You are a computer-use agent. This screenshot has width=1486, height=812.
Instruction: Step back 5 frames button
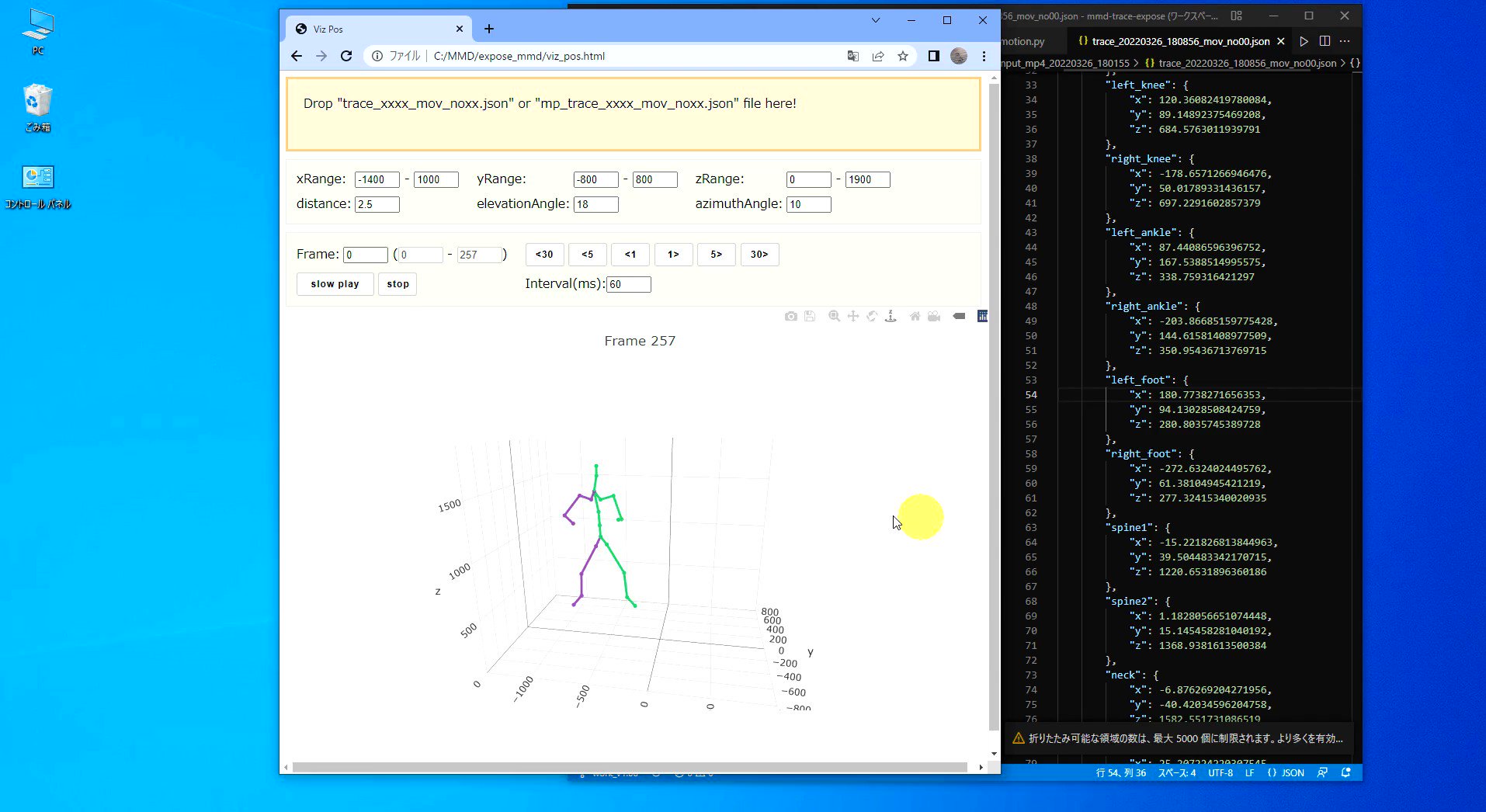(x=588, y=255)
